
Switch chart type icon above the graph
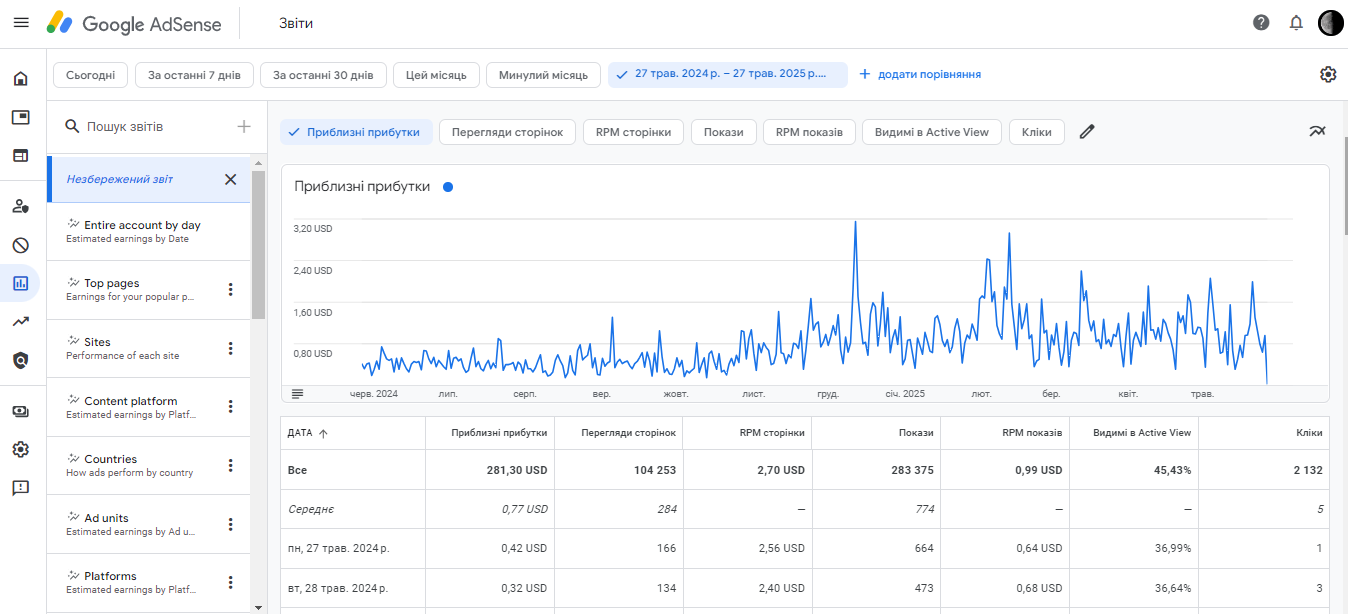tap(1318, 131)
